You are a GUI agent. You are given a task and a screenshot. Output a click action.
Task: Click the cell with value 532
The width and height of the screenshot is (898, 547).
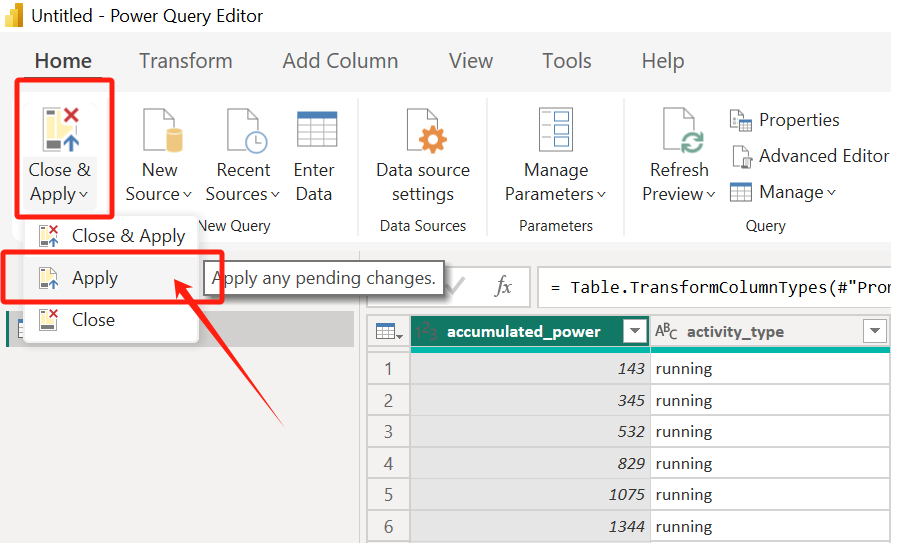click(x=530, y=432)
